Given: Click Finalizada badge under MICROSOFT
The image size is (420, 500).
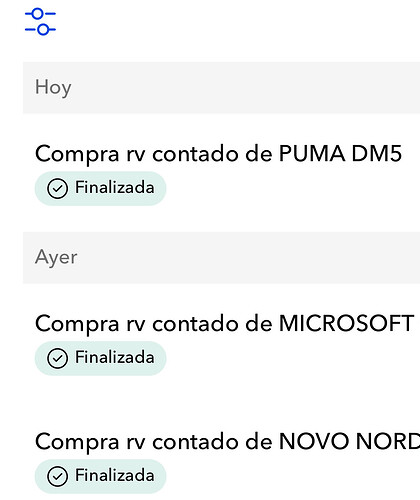Looking at the screenshot, I should point(100,358).
